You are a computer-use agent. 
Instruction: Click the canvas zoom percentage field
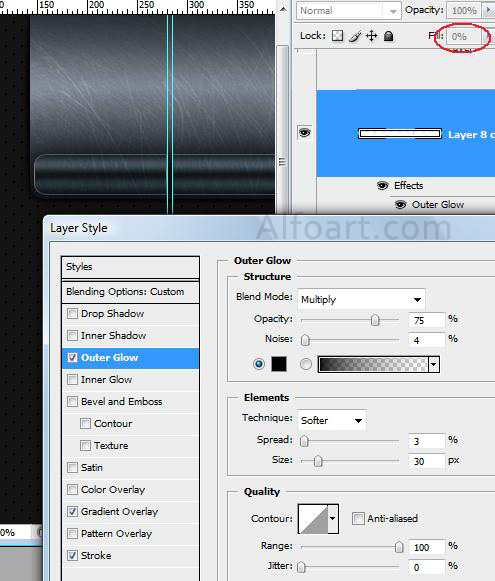15,533
